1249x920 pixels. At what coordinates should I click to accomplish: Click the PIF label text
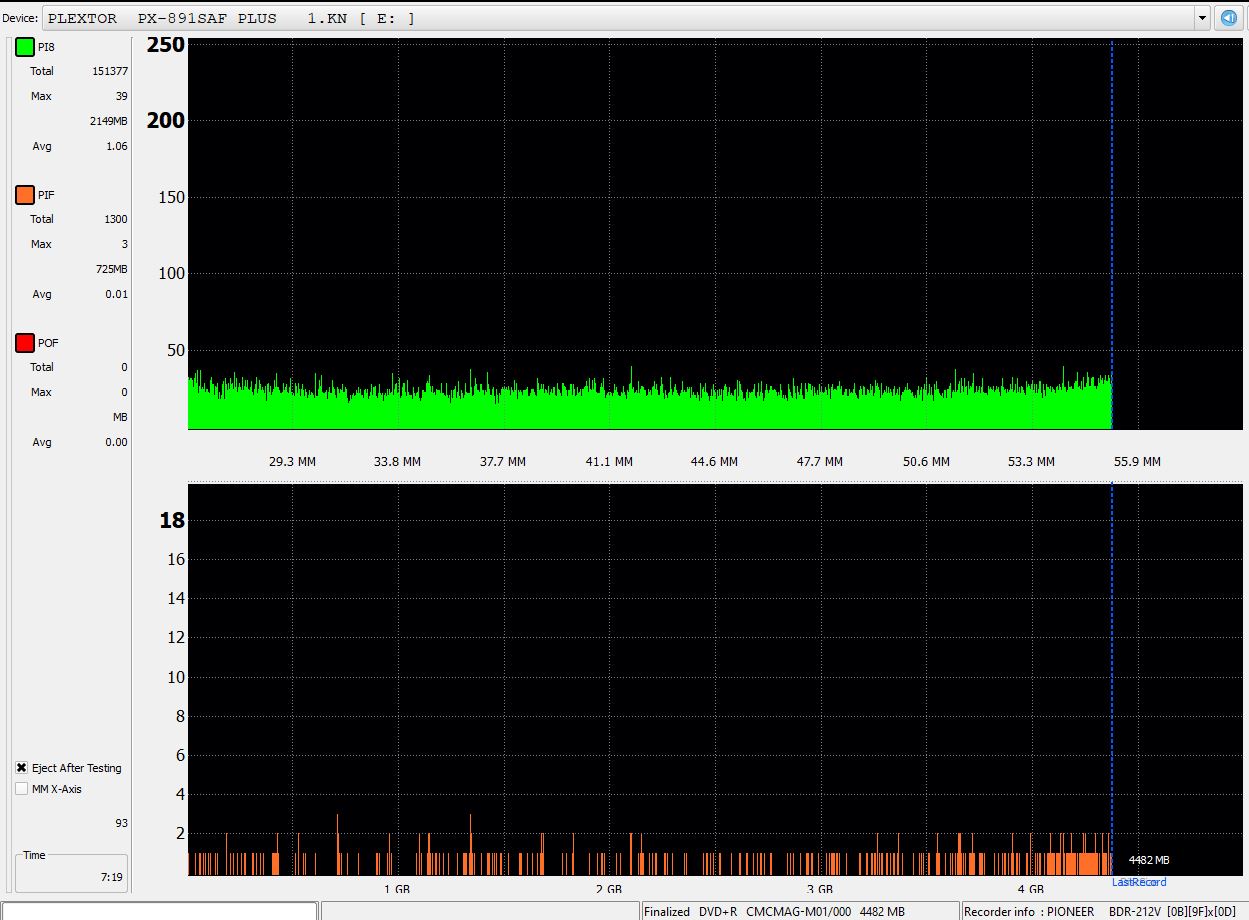[46, 195]
